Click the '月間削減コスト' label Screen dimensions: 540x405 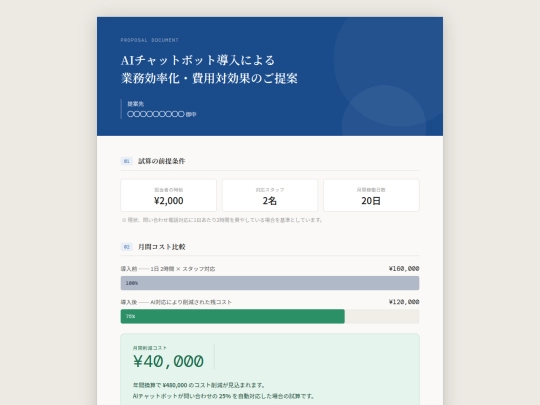[150, 348]
